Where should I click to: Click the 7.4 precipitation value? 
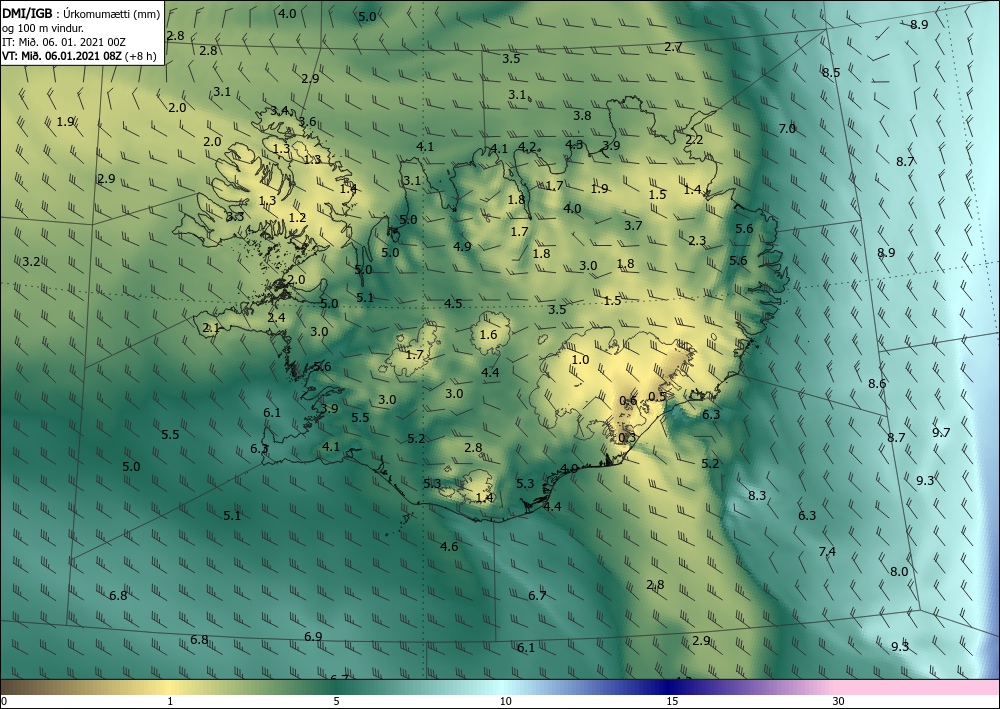coord(827,552)
